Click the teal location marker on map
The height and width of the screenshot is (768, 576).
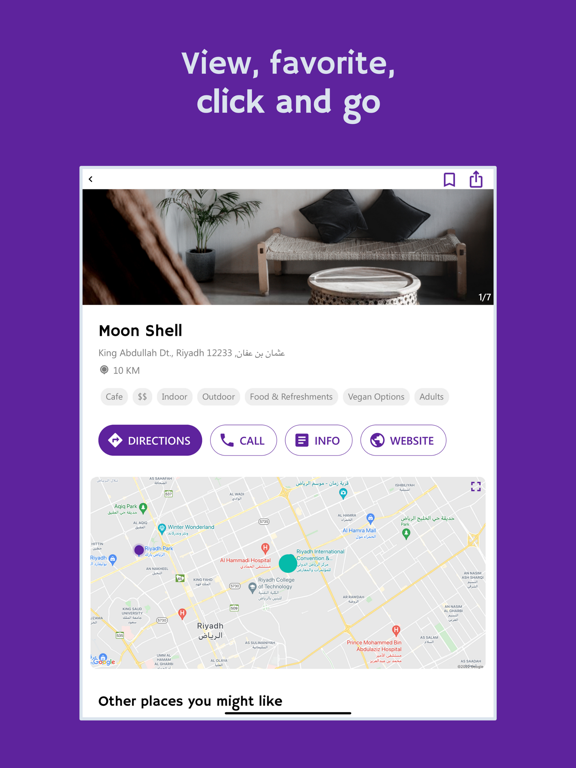[288, 563]
